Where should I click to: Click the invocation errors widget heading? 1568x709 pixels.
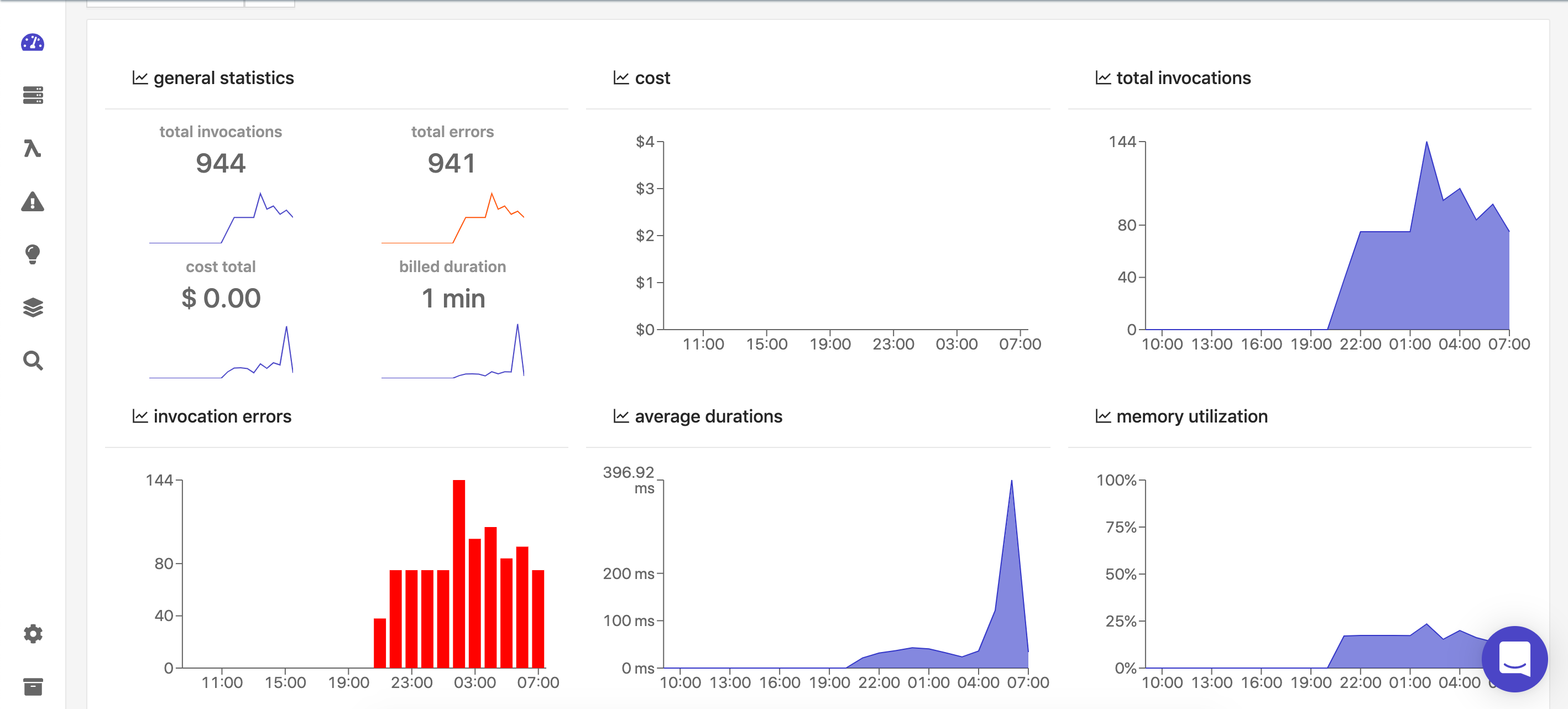pyautogui.click(x=222, y=416)
